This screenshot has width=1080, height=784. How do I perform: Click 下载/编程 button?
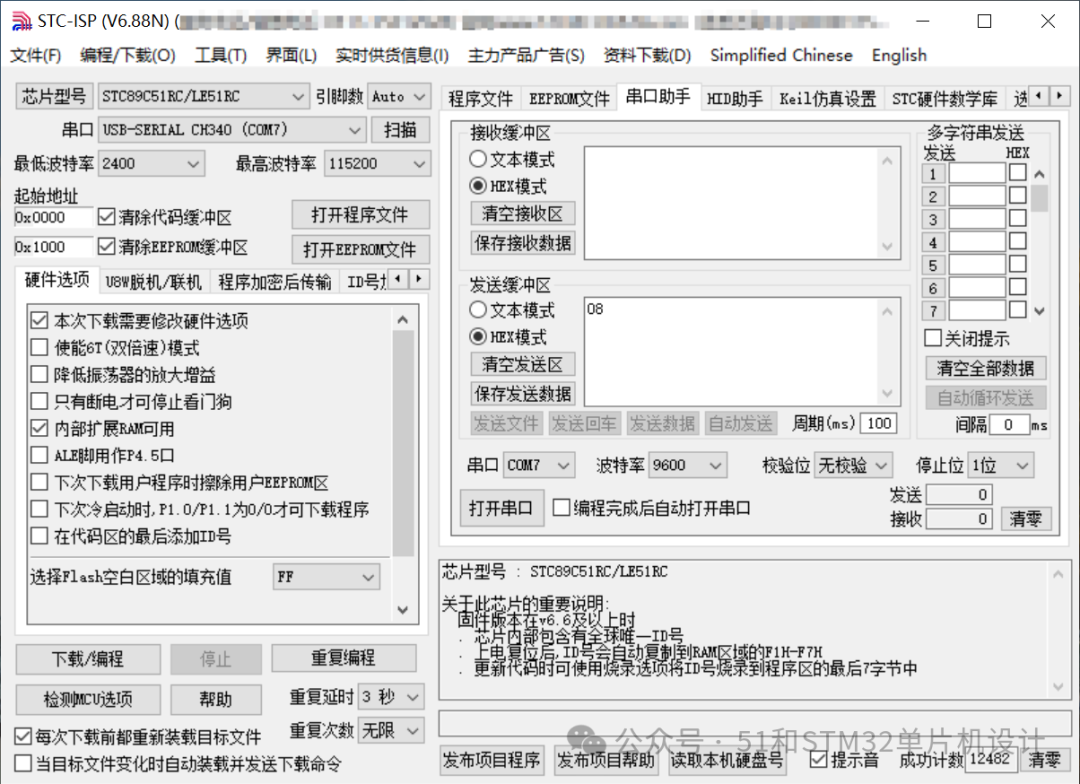coord(87,659)
